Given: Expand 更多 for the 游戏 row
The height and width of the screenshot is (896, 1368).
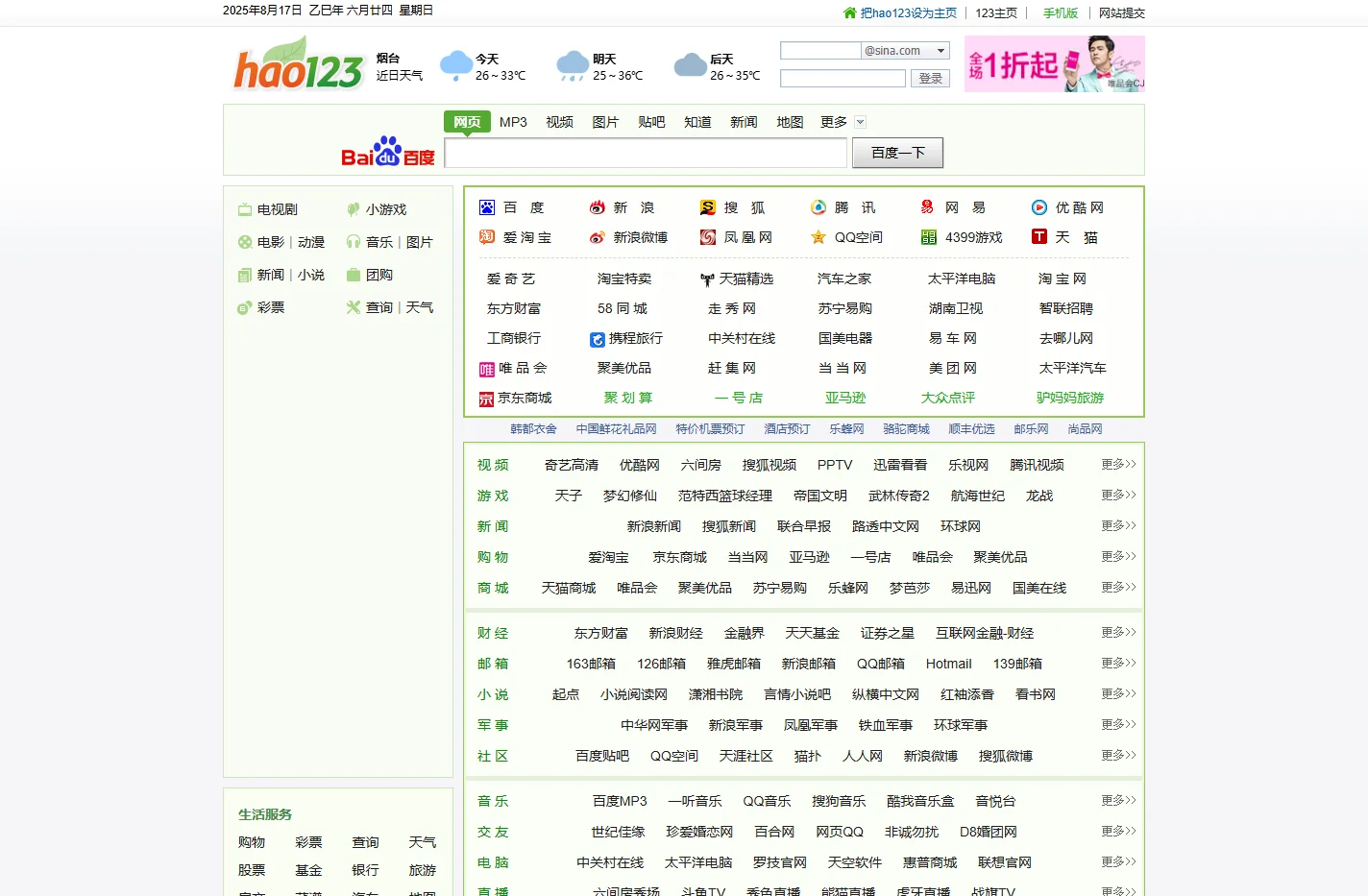Looking at the screenshot, I should point(1118,495).
